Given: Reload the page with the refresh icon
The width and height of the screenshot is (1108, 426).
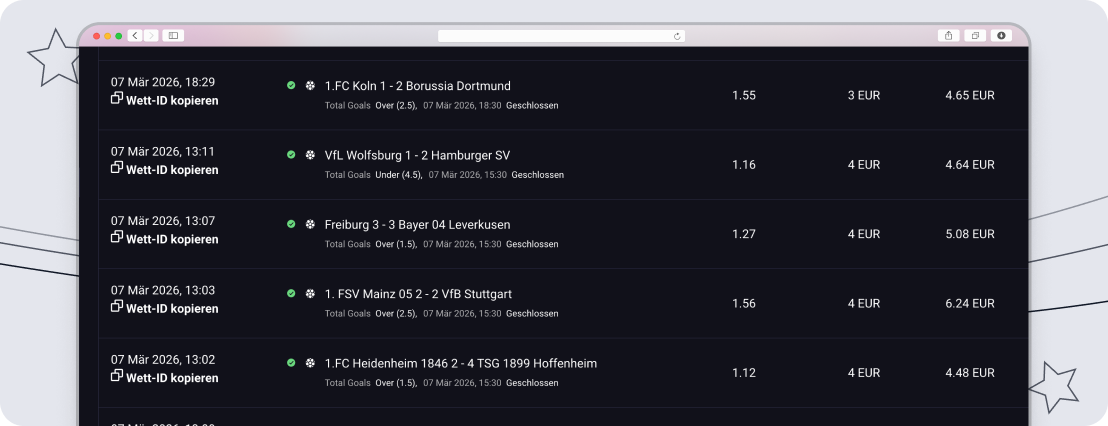Looking at the screenshot, I should pyautogui.click(x=677, y=36).
